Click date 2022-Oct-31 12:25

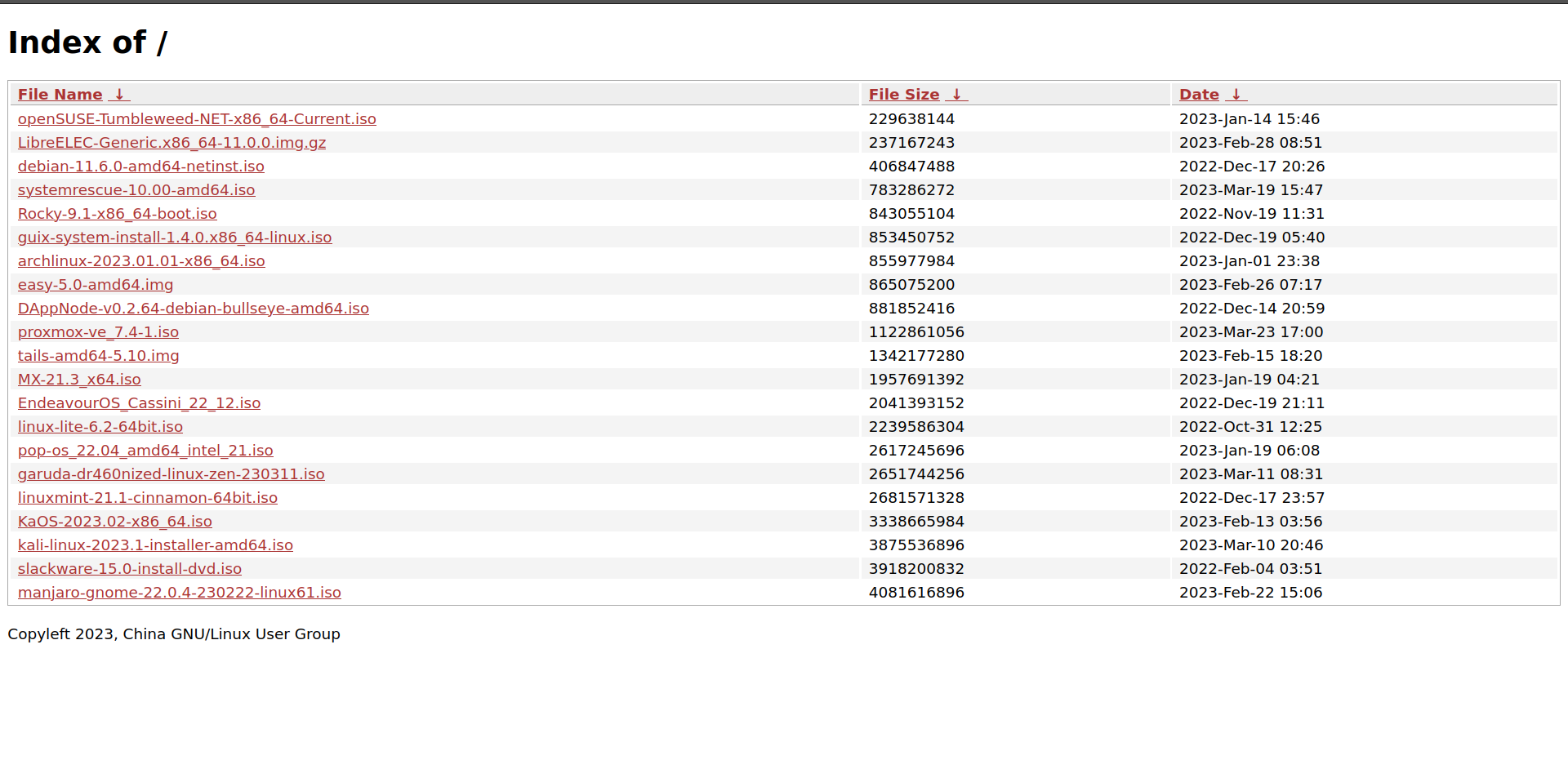tap(1250, 427)
